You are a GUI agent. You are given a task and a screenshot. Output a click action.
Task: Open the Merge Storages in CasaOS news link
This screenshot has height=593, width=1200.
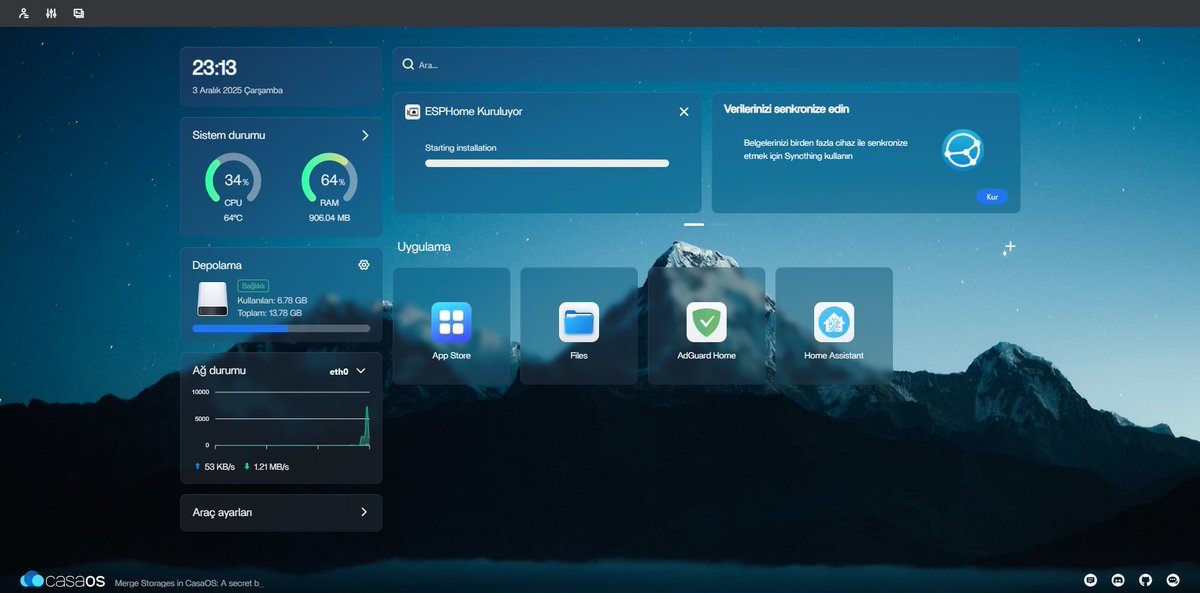tap(187, 582)
